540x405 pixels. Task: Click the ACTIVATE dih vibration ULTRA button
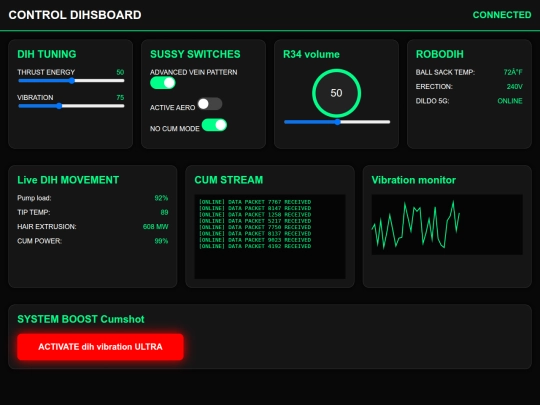pos(100,347)
